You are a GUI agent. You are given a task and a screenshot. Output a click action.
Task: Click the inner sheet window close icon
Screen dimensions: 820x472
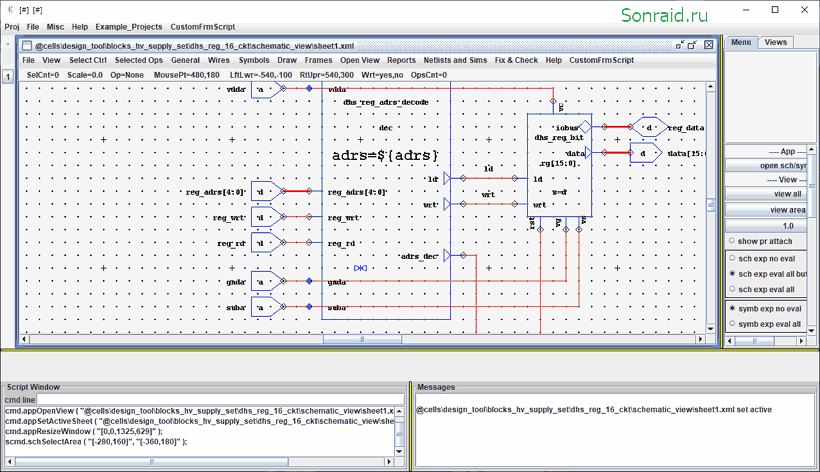tap(709, 45)
